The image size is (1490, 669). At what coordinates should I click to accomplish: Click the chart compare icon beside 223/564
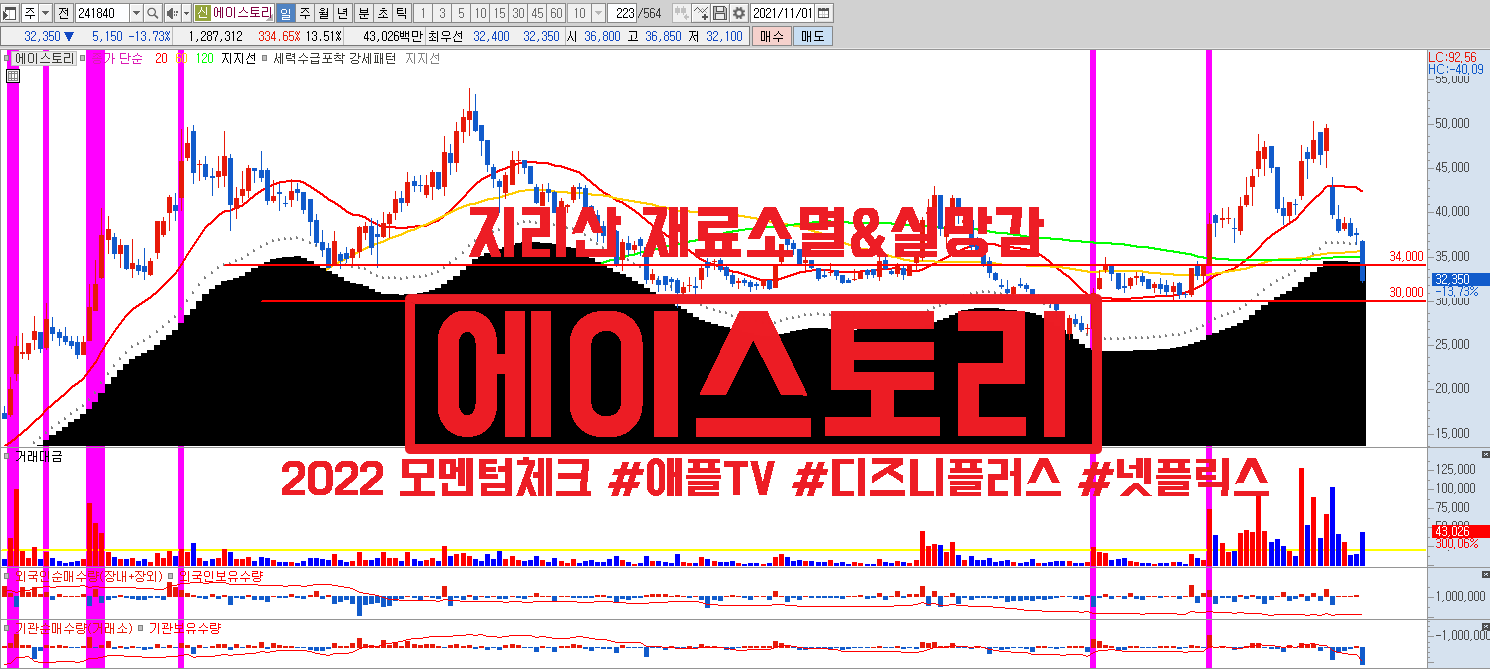(x=680, y=13)
